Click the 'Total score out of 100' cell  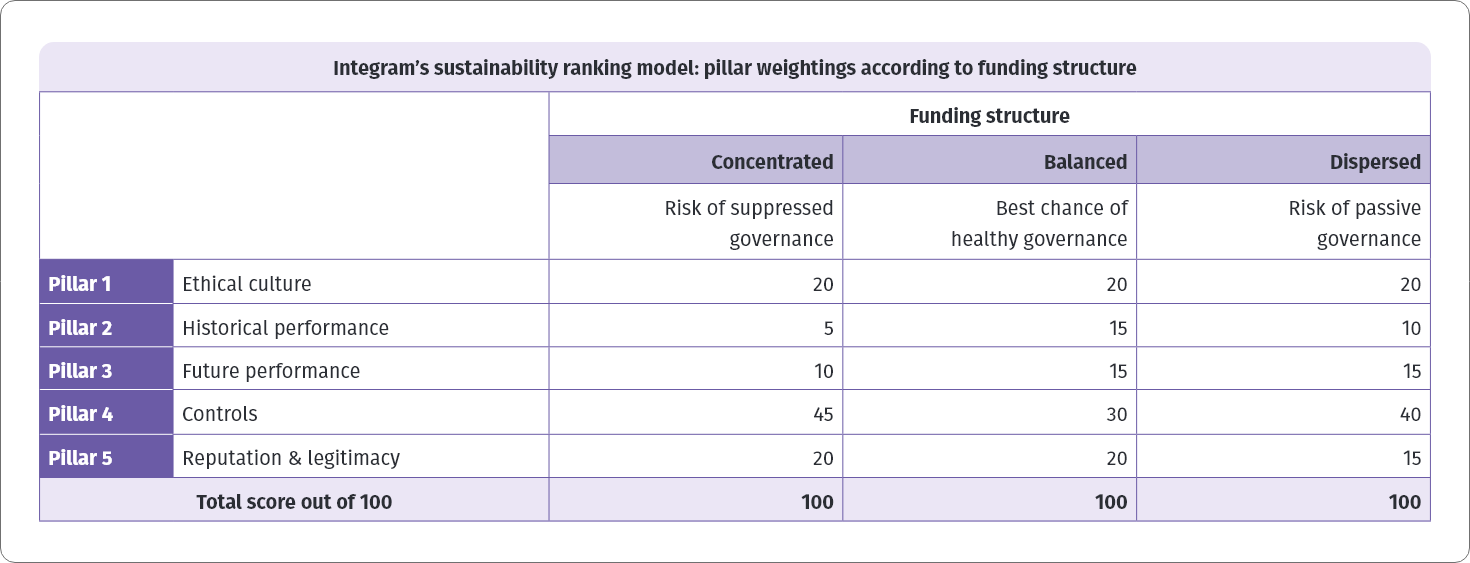coord(294,502)
